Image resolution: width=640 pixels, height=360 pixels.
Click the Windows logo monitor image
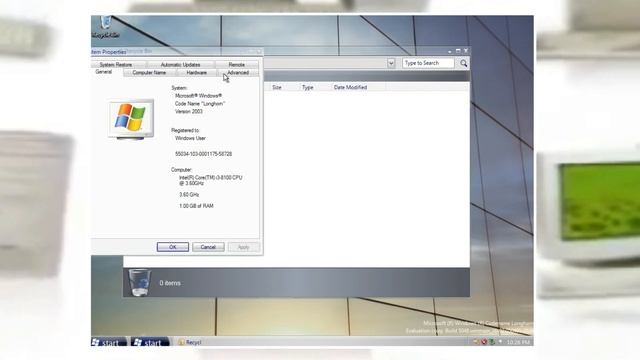click(x=131, y=119)
